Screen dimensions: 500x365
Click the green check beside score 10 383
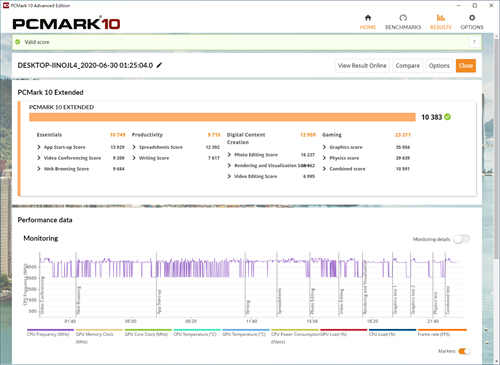click(448, 117)
